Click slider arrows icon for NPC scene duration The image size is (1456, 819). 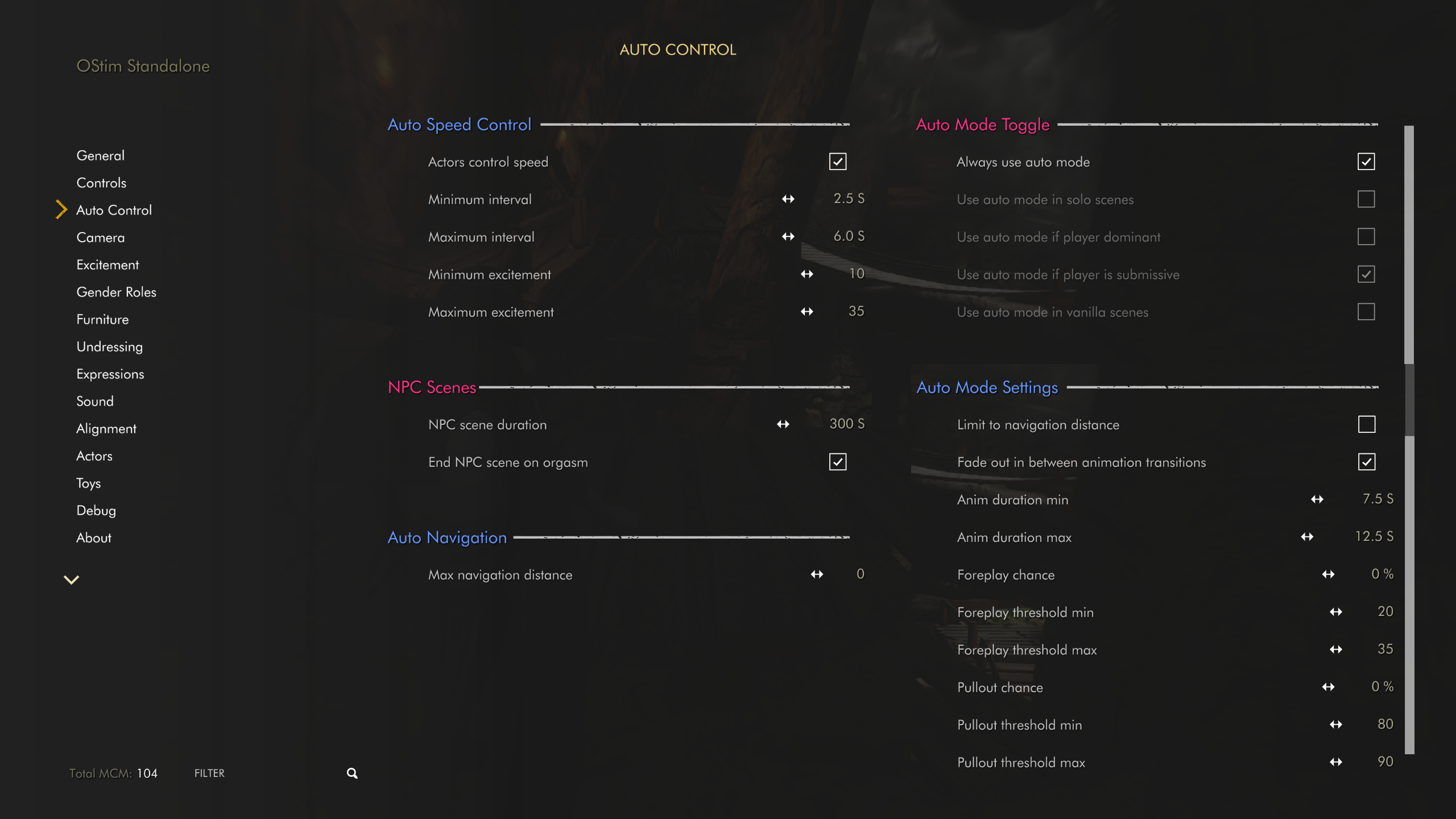[x=783, y=424]
